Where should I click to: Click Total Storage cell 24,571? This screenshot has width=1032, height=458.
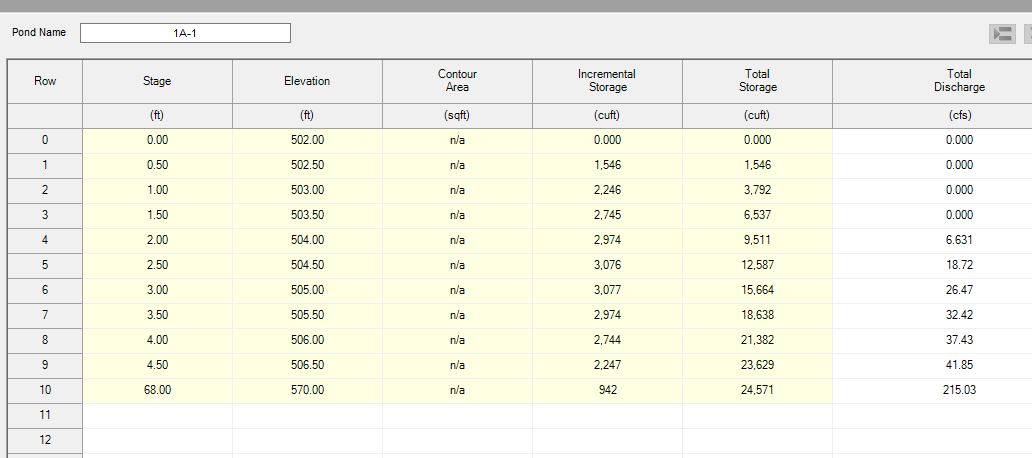pyautogui.click(x=758, y=390)
